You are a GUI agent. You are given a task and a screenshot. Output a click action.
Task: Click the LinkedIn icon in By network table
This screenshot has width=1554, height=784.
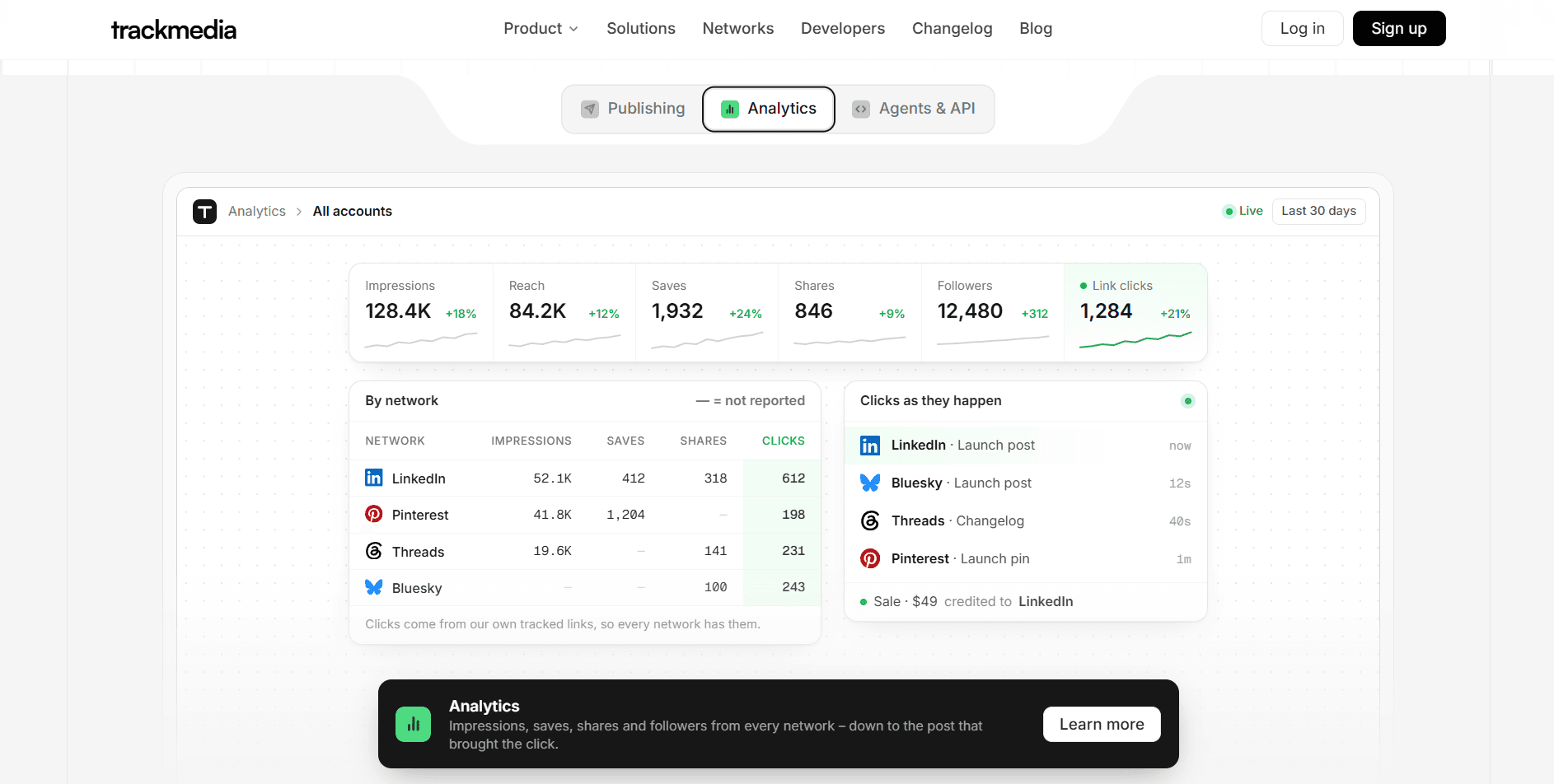tap(374, 478)
